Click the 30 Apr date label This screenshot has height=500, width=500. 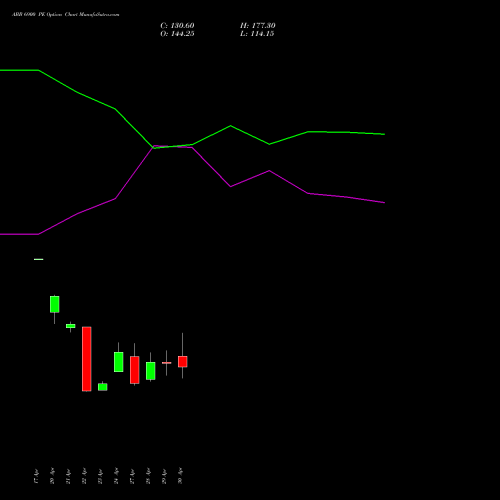[180, 476]
